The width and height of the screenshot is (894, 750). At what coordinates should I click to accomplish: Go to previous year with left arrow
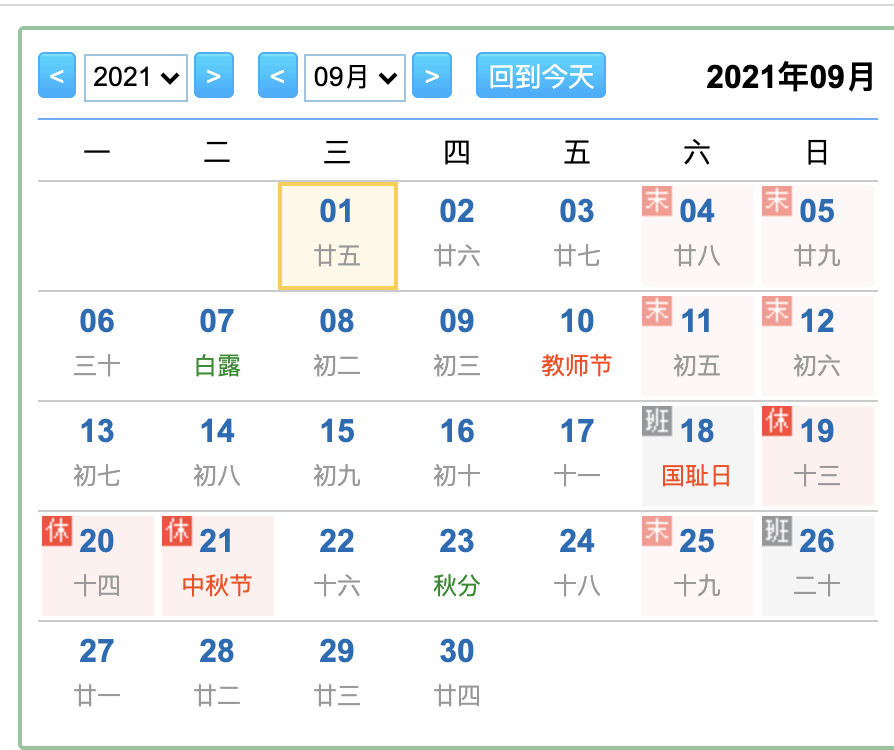click(x=57, y=75)
